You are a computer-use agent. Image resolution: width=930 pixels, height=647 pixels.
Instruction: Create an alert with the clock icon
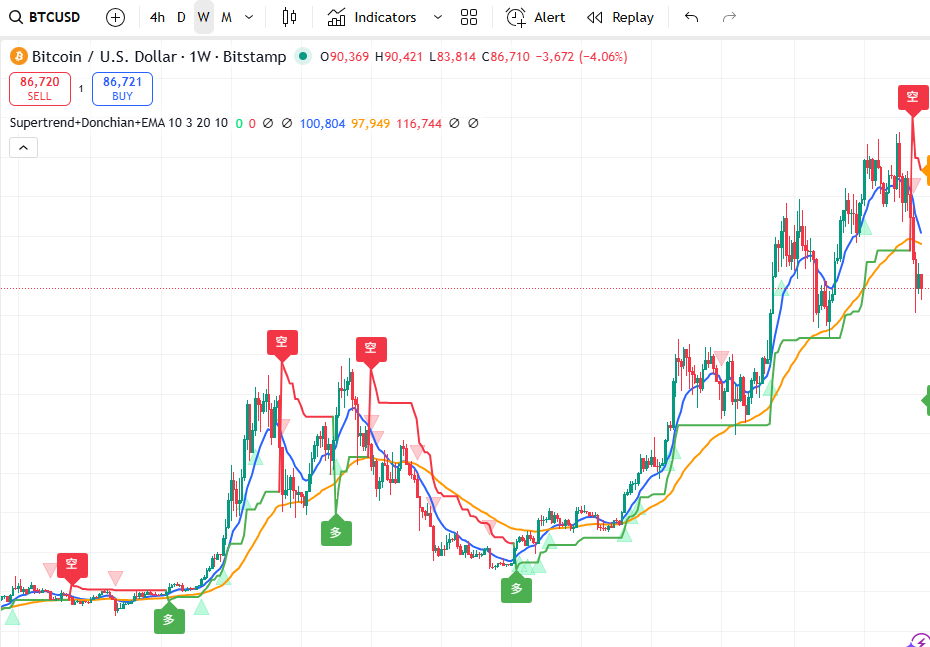click(x=516, y=17)
